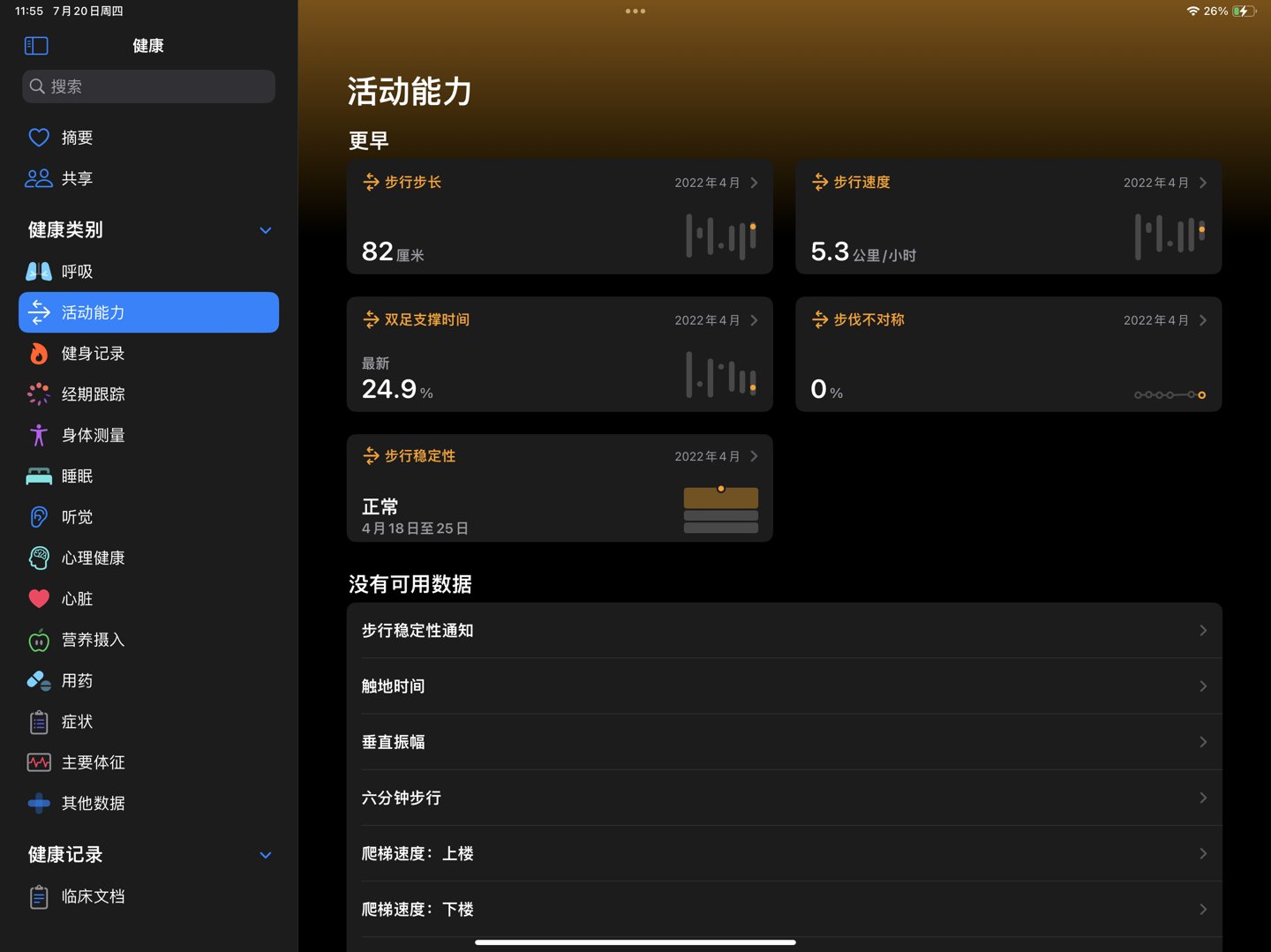Collapse the 健康类别 section chevron
Image resolution: width=1271 pixels, height=952 pixels.
[266, 230]
